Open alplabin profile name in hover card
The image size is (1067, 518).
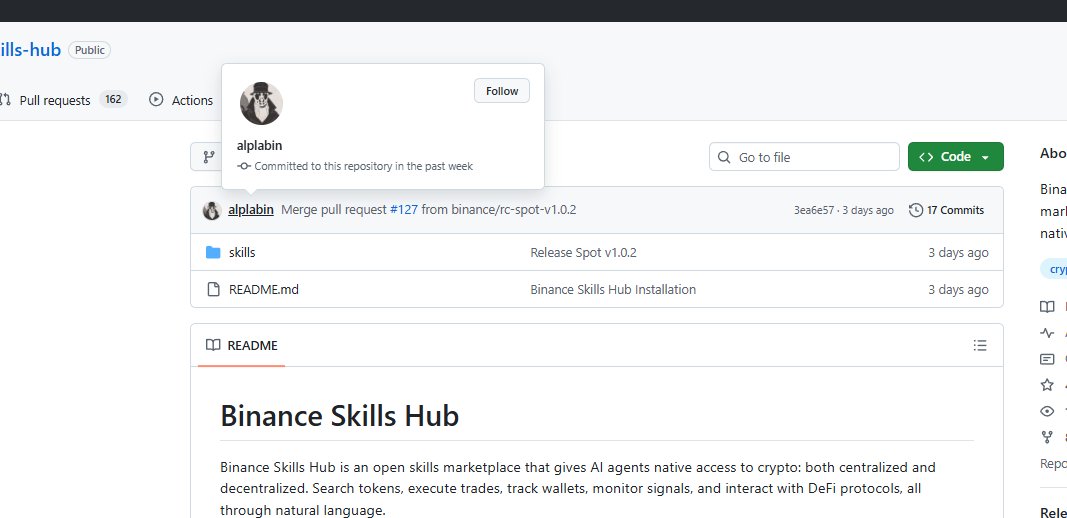tap(259, 146)
